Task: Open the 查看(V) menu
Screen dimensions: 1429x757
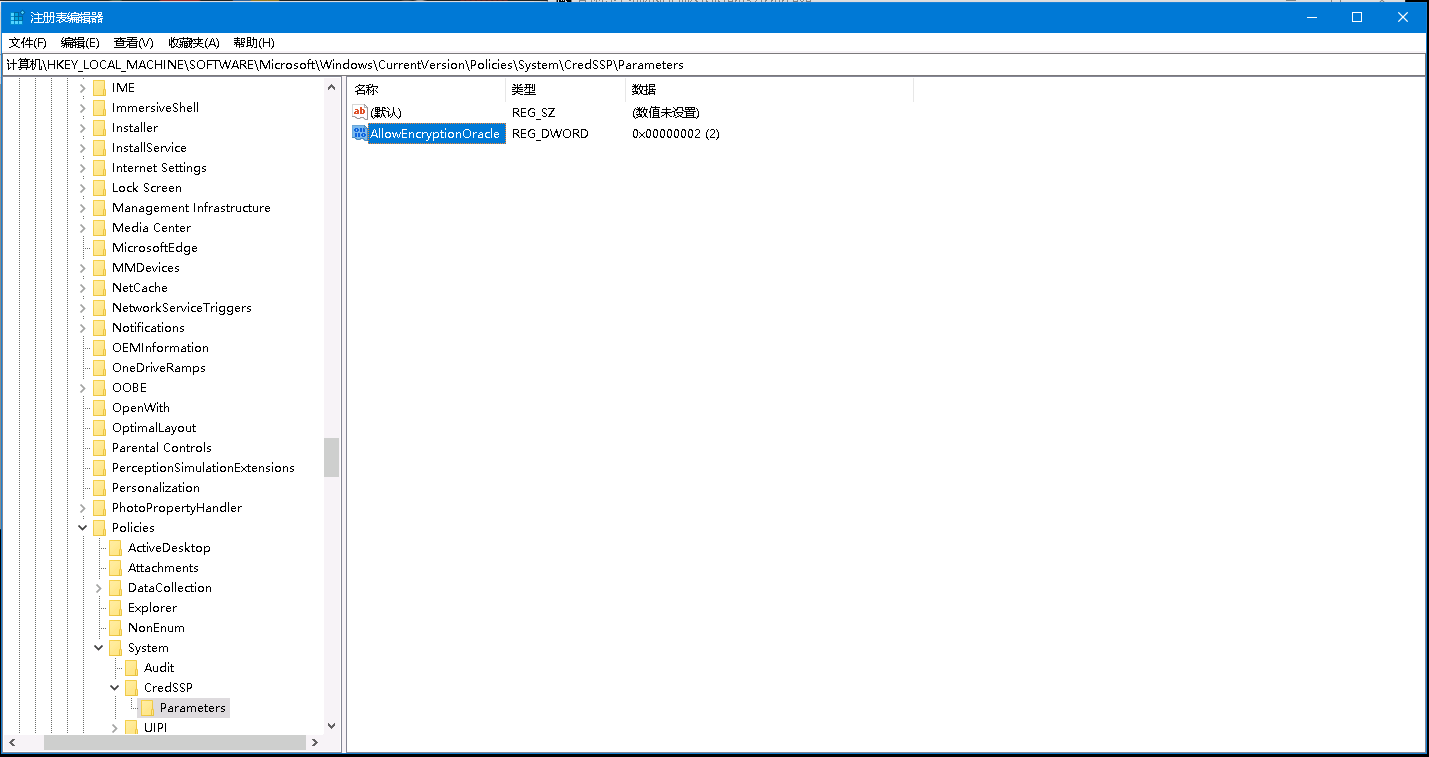Action: [133, 43]
